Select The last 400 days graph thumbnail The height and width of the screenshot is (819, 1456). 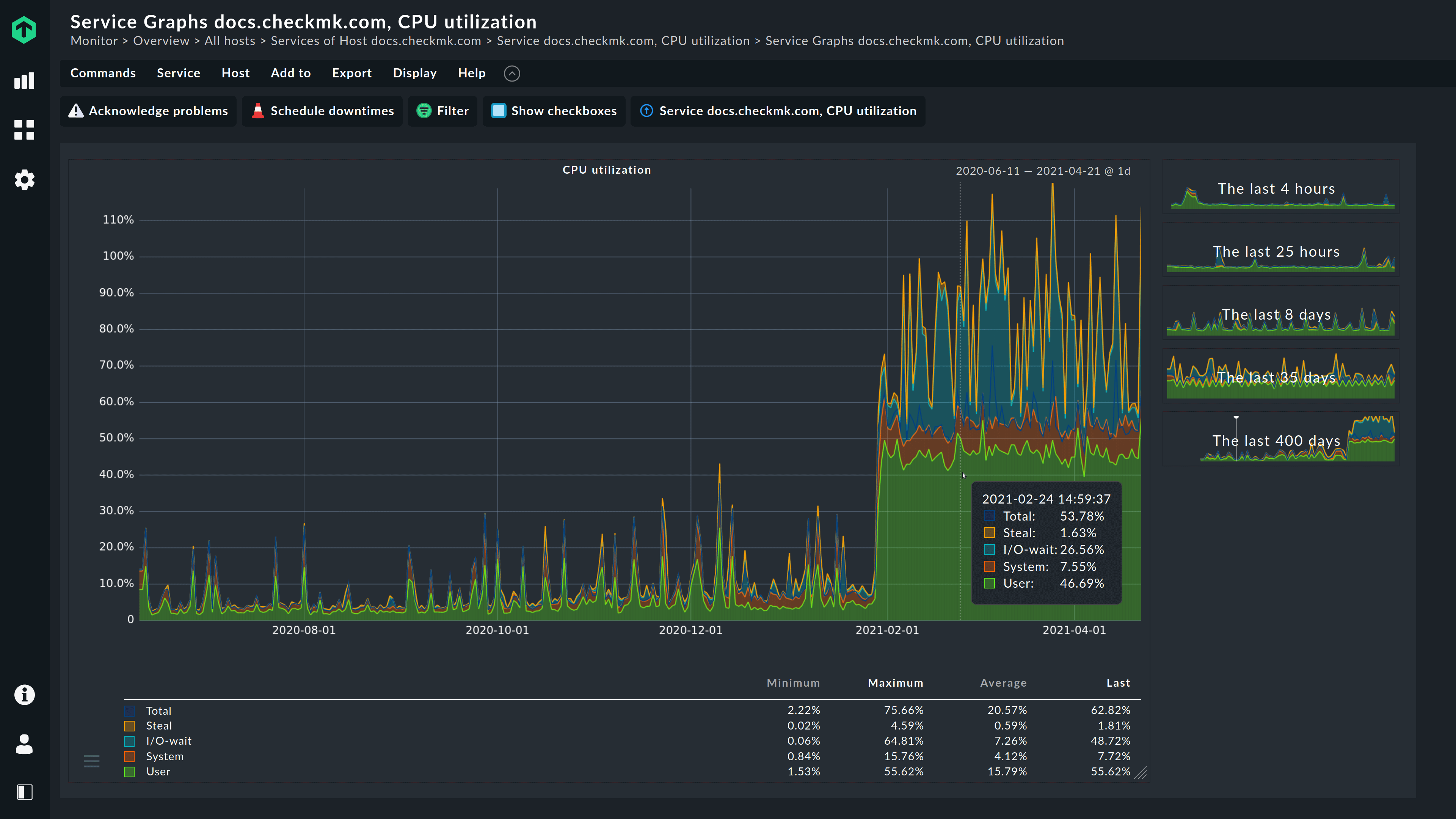1280,440
